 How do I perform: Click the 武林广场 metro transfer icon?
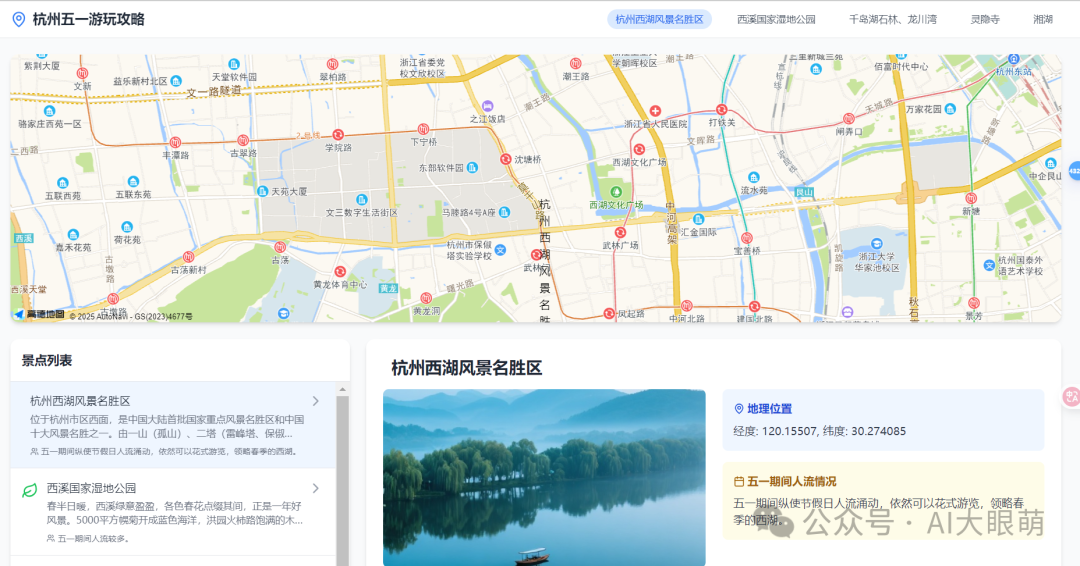tap(620, 233)
